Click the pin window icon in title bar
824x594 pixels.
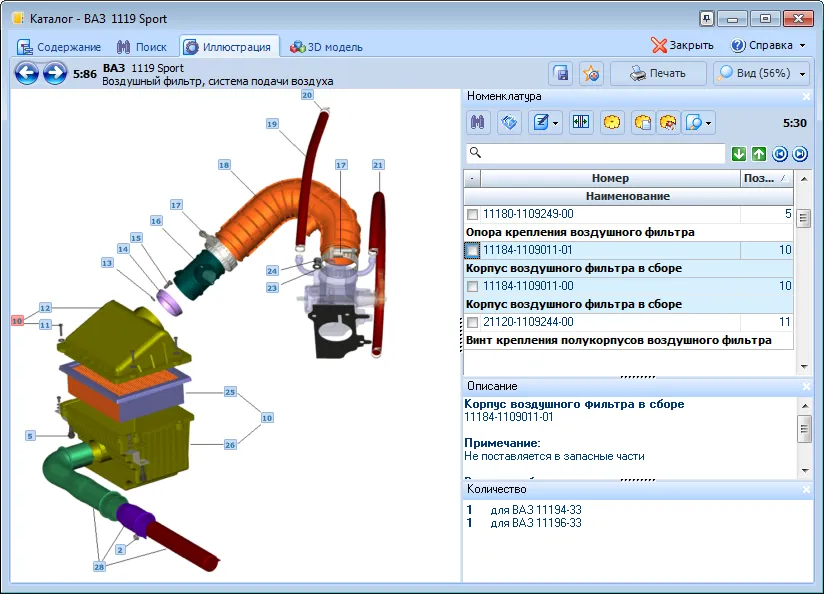point(706,18)
